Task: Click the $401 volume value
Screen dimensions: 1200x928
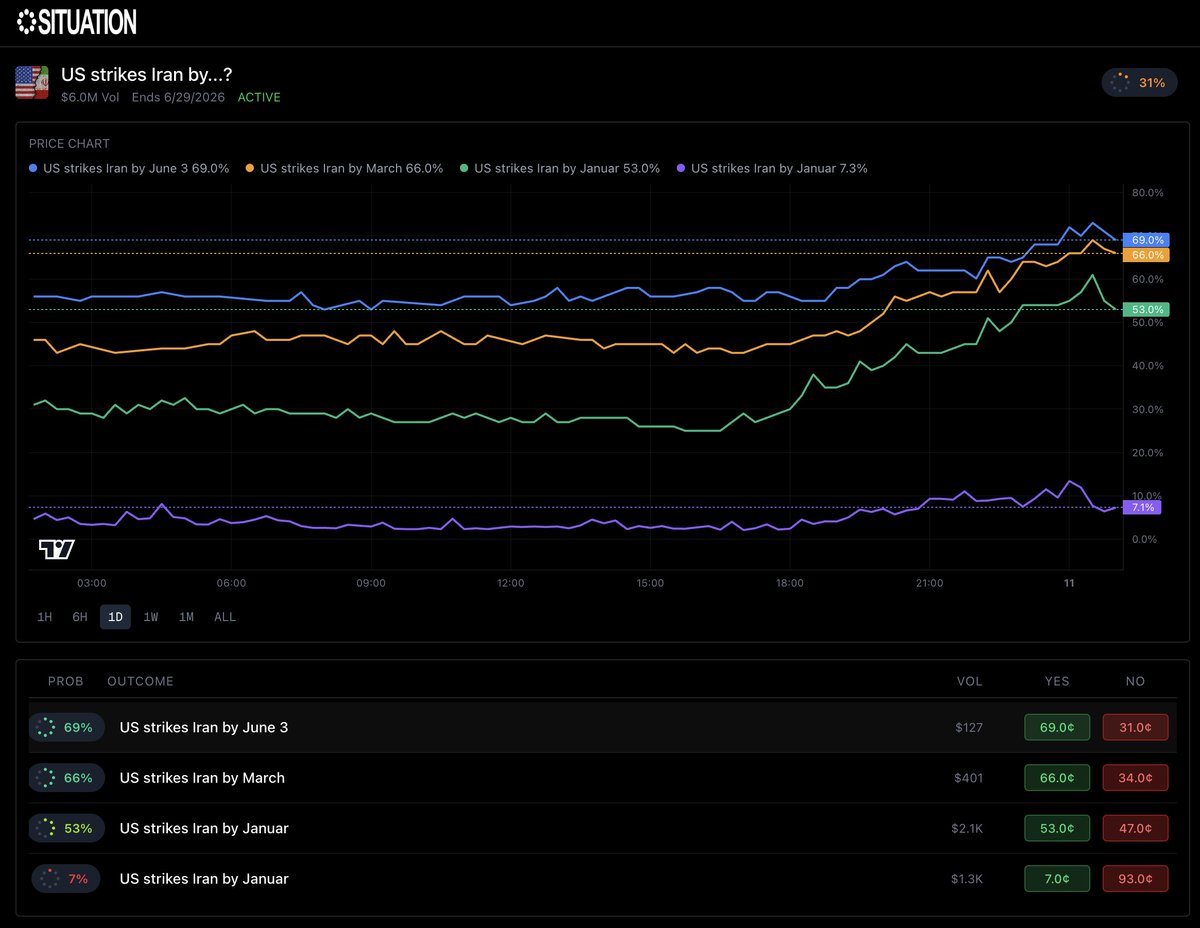Action: (x=969, y=777)
